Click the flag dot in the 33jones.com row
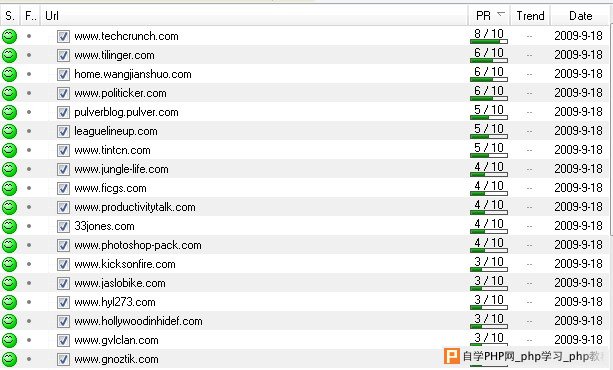 click(29, 226)
